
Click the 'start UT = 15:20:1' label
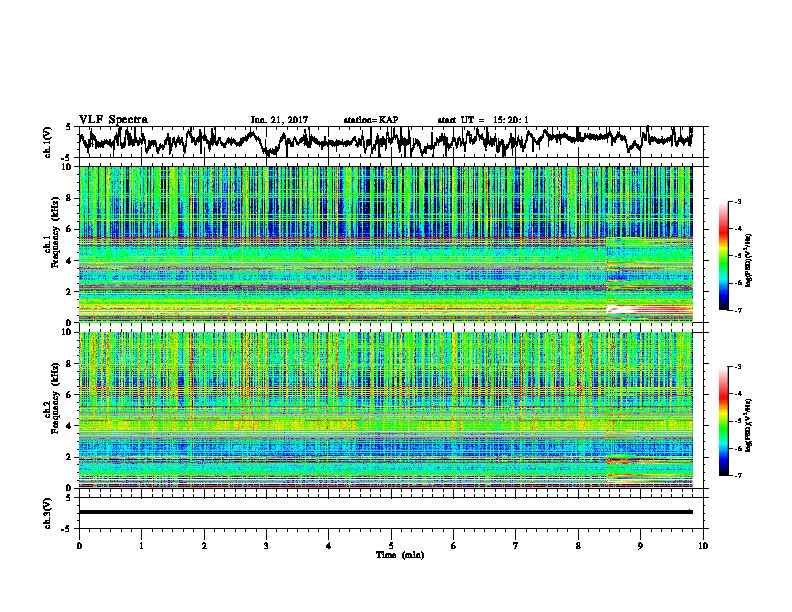pyautogui.click(x=483, y=120)
